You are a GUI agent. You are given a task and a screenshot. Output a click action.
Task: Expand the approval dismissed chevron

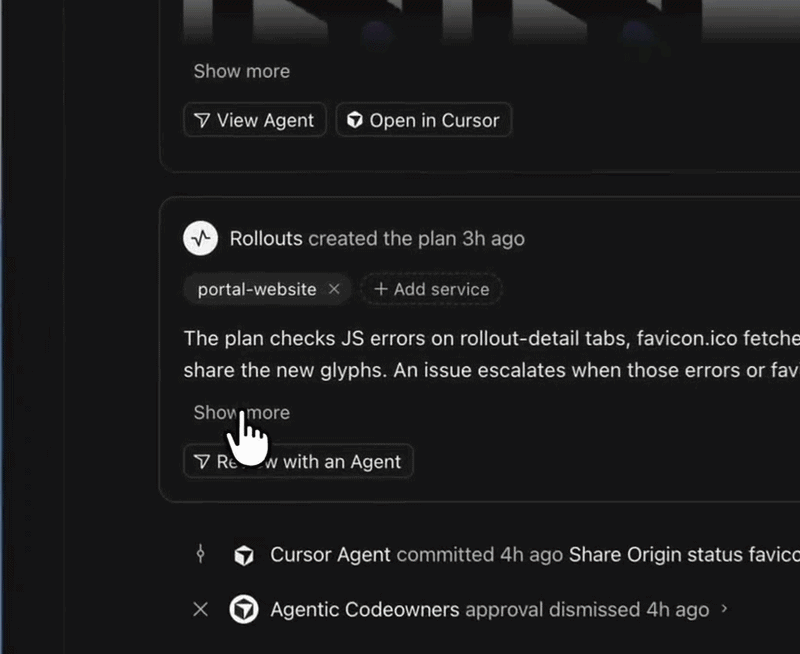[724, 609]
